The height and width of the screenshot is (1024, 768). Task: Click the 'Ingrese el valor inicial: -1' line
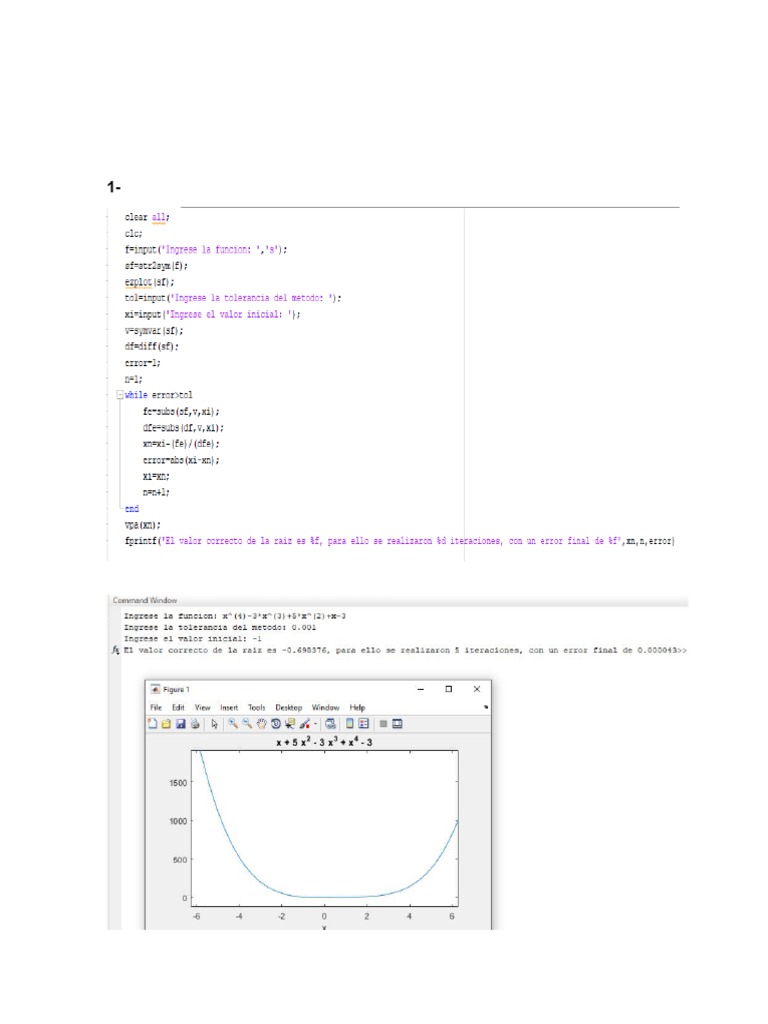point(193,639)
